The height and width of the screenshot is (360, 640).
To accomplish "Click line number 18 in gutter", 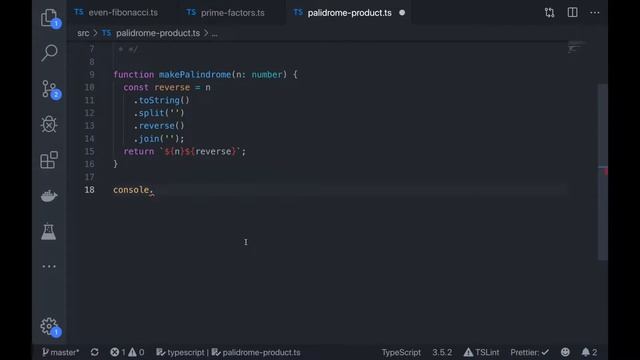I will (89, 190).
